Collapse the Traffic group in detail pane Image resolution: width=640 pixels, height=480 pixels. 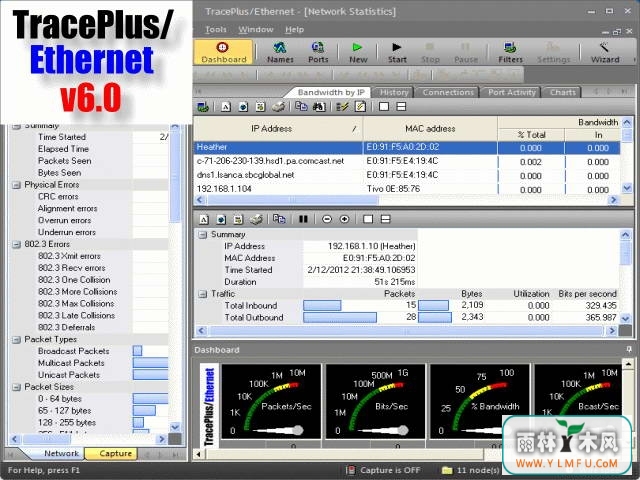click(202, 294)
